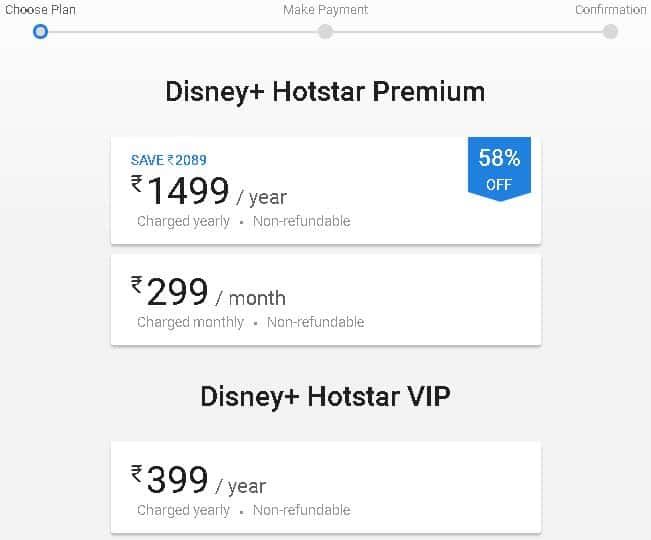
Task: Click the Disney+ Hotstar Premium heading
Action: coord(325,92)
